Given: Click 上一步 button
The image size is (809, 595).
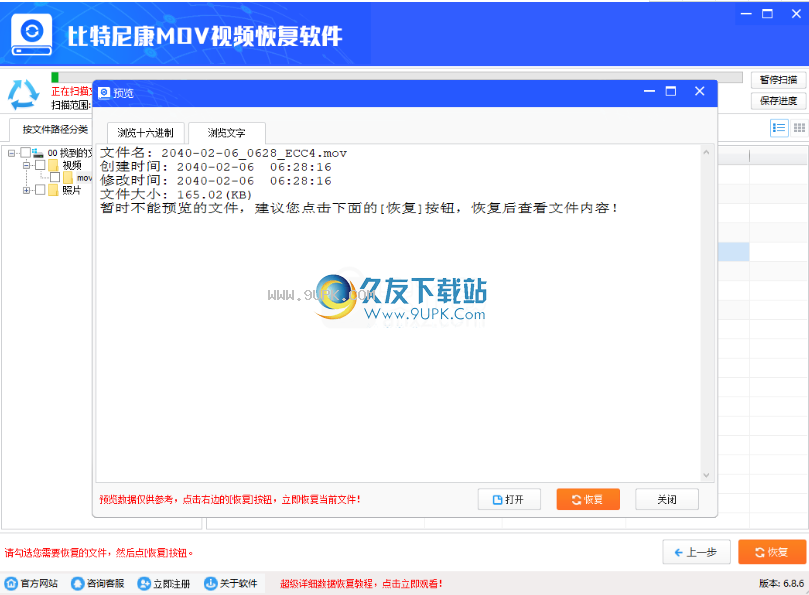Looking at the screenshot, I should pos(696,552).
